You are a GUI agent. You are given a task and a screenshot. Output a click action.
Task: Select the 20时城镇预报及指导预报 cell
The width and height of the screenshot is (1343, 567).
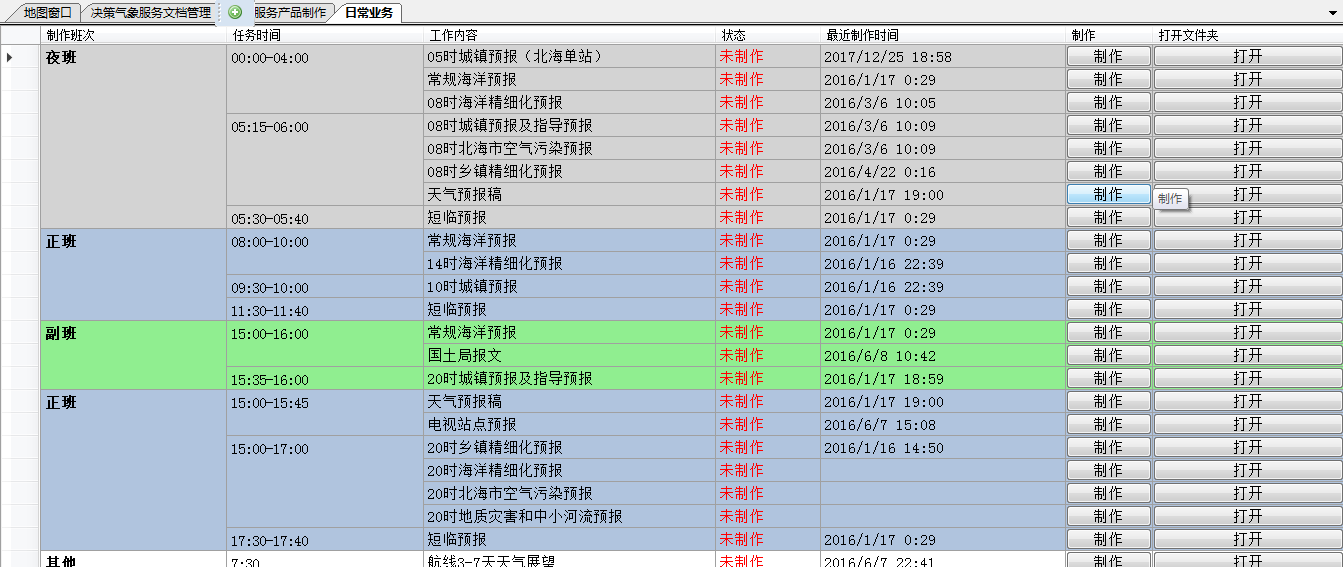568,379
